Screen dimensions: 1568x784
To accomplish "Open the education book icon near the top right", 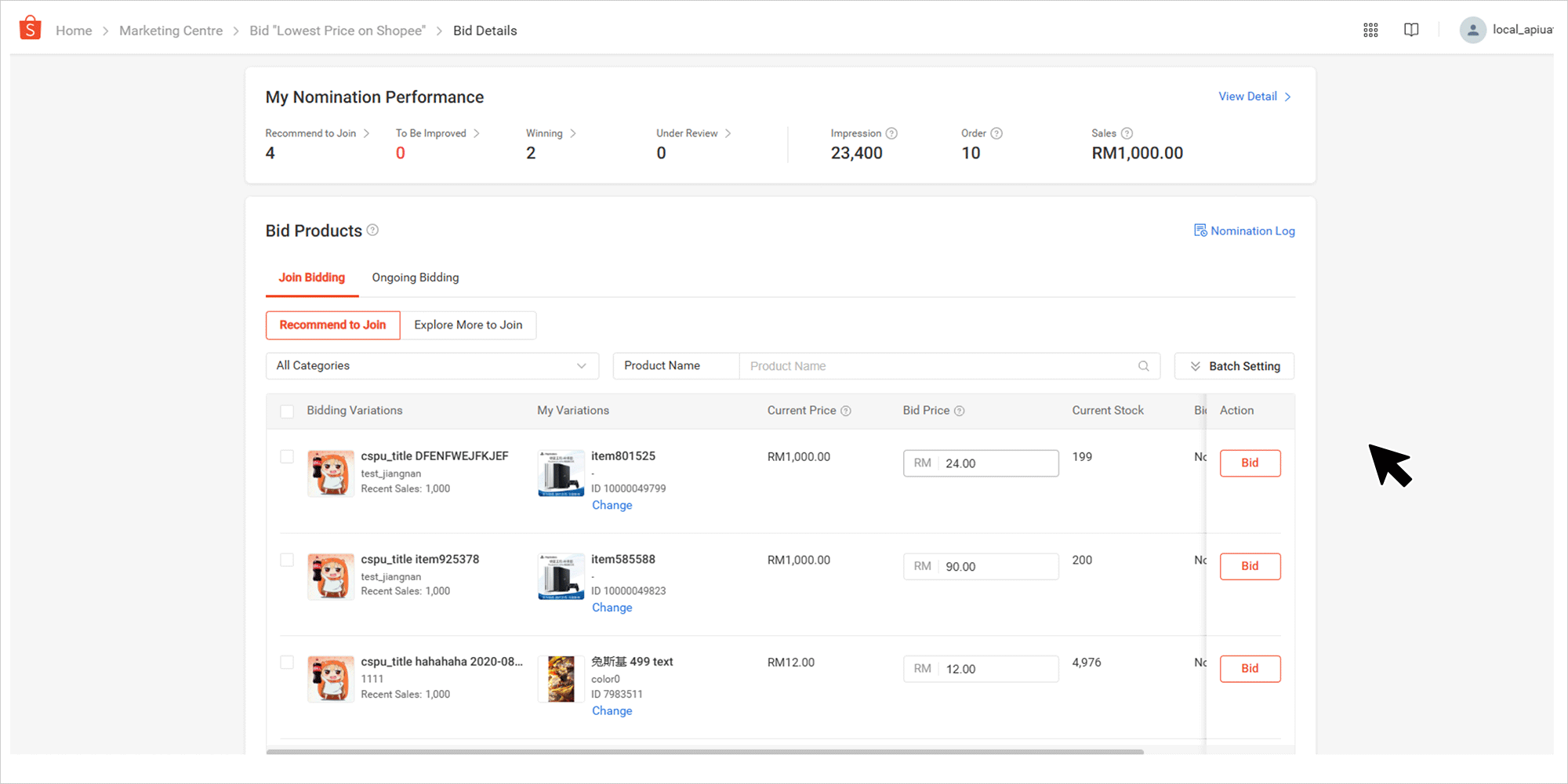I will point(1411,30).
